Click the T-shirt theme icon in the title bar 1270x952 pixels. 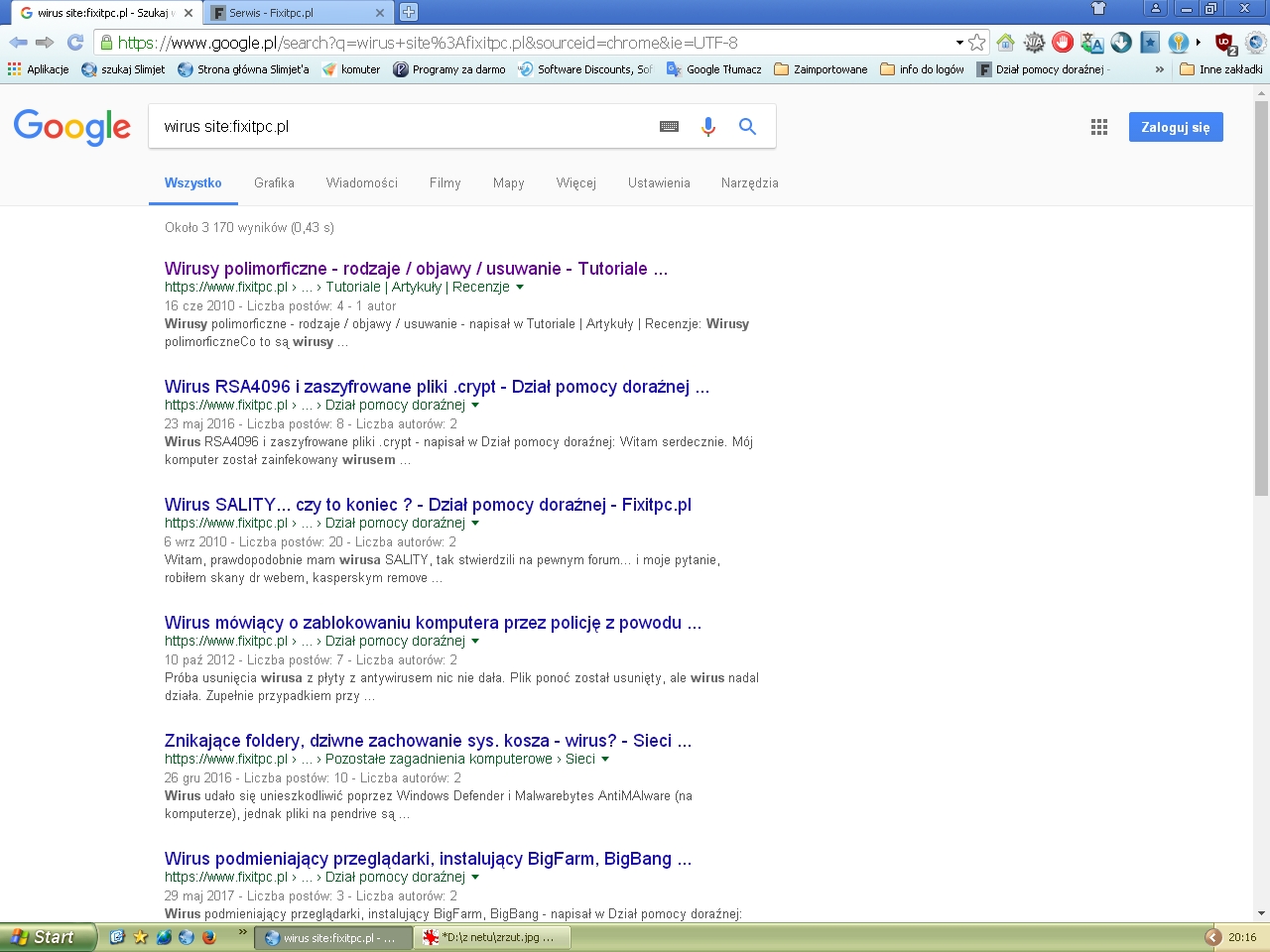(x=1098, y=9)
